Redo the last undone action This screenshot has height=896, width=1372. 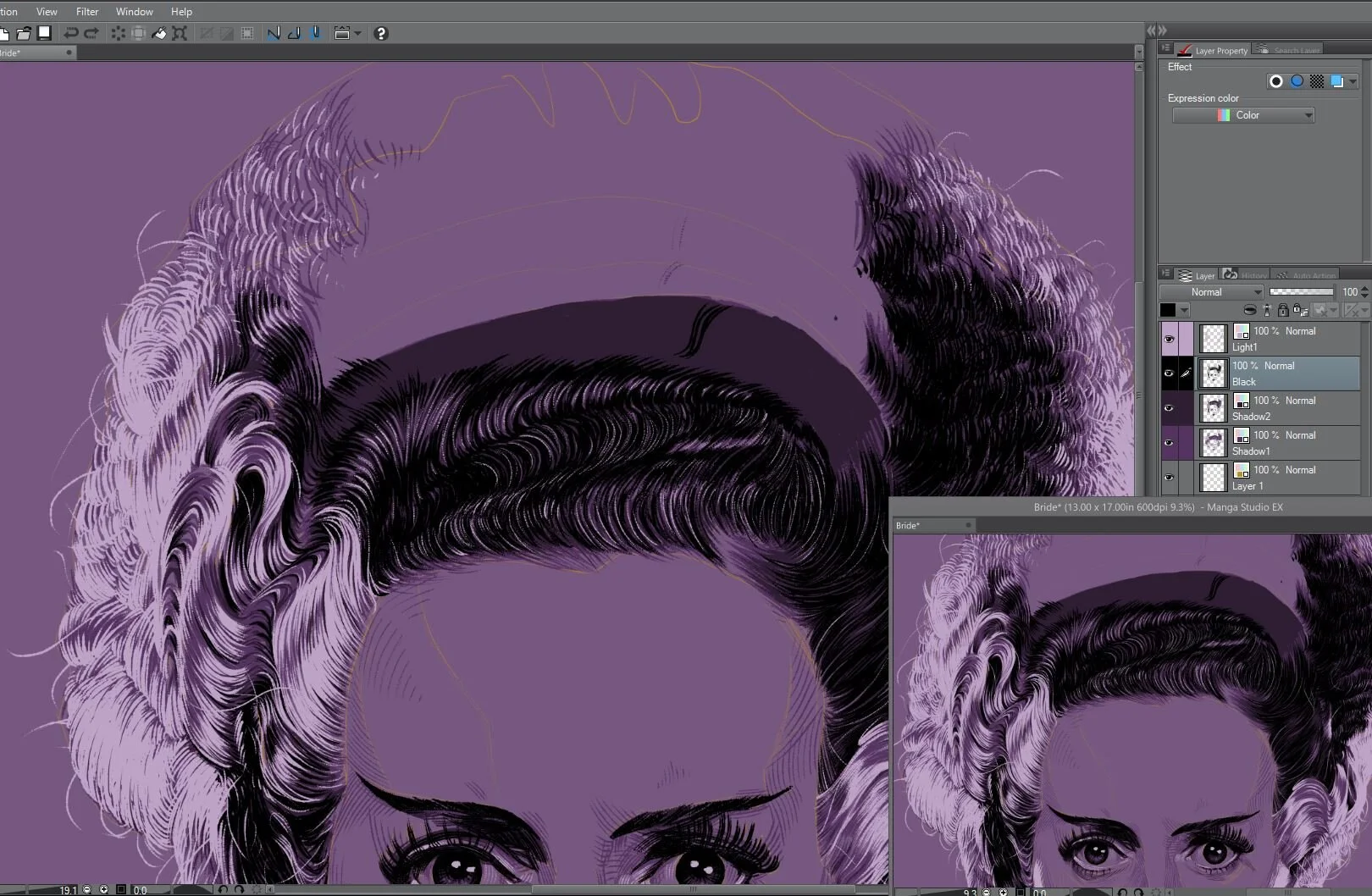tap(91, 33)
